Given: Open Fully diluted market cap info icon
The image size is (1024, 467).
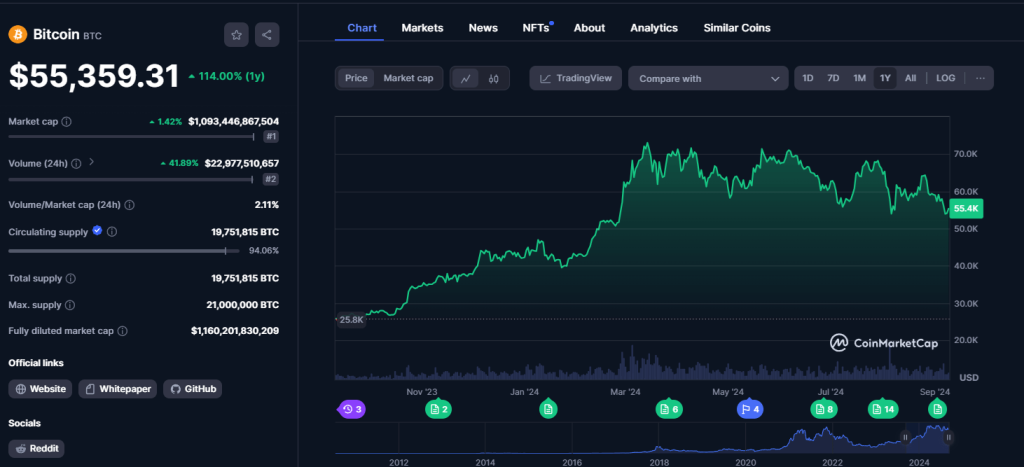Looking at the screenshot, I should pos(122,331).
